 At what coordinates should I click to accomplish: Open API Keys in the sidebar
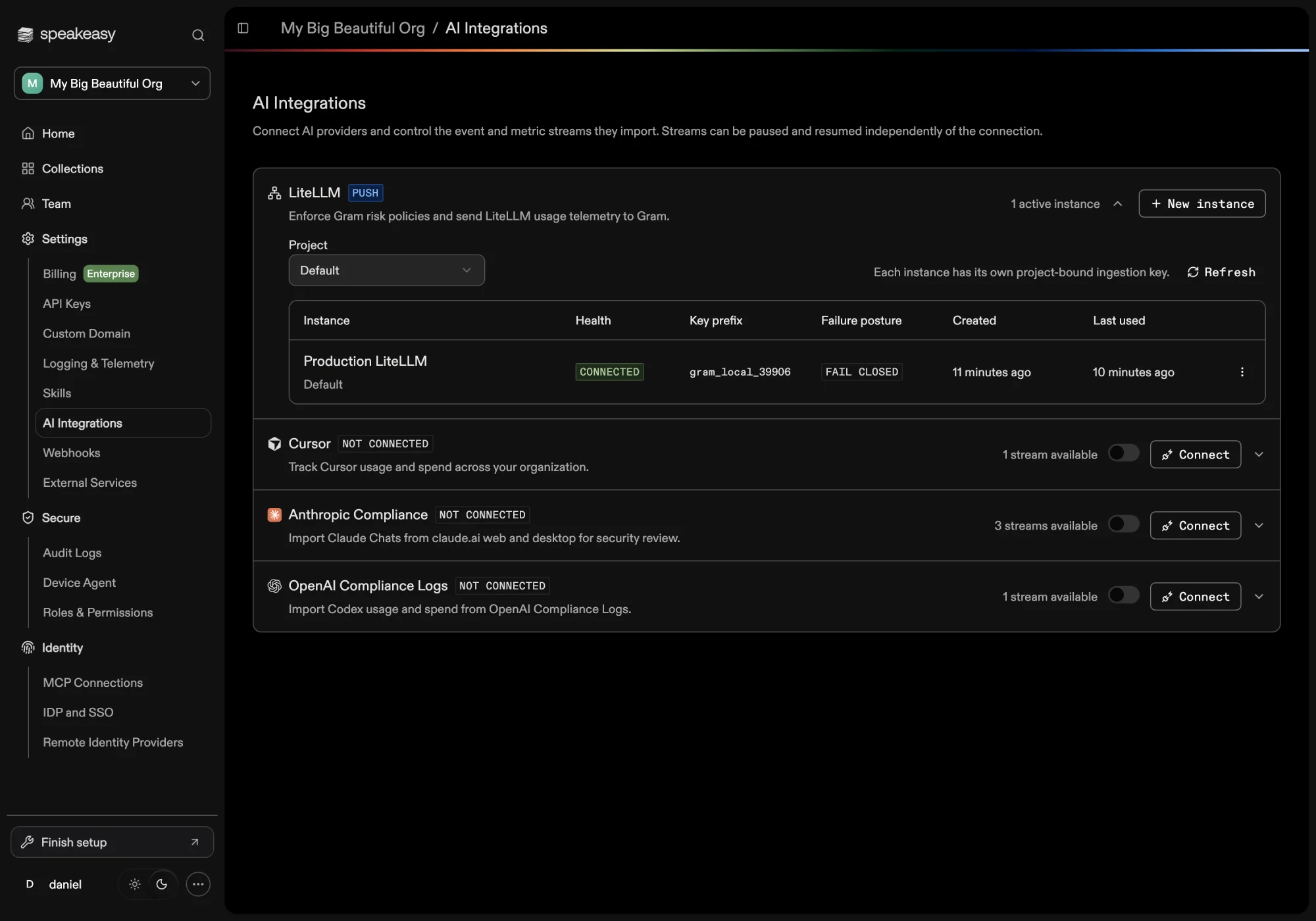pos(66,304)
